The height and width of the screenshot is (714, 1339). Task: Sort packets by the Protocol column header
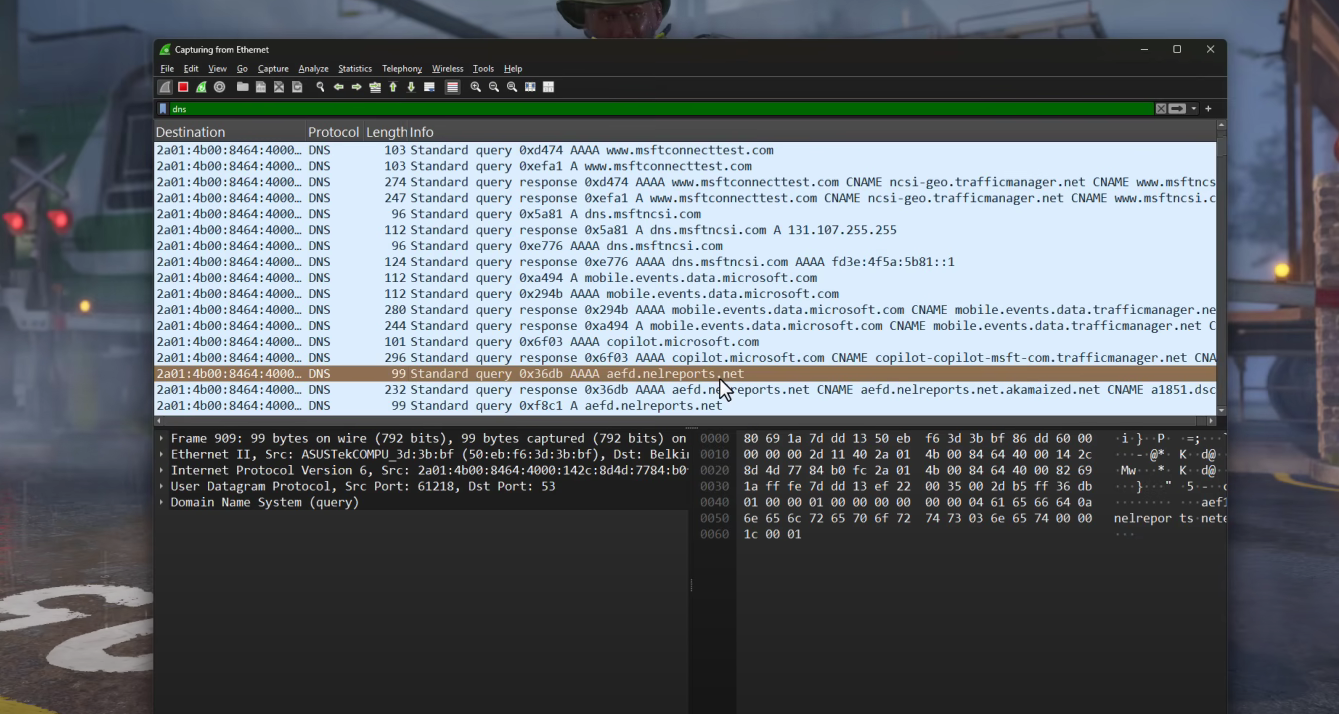click(335, 132)
